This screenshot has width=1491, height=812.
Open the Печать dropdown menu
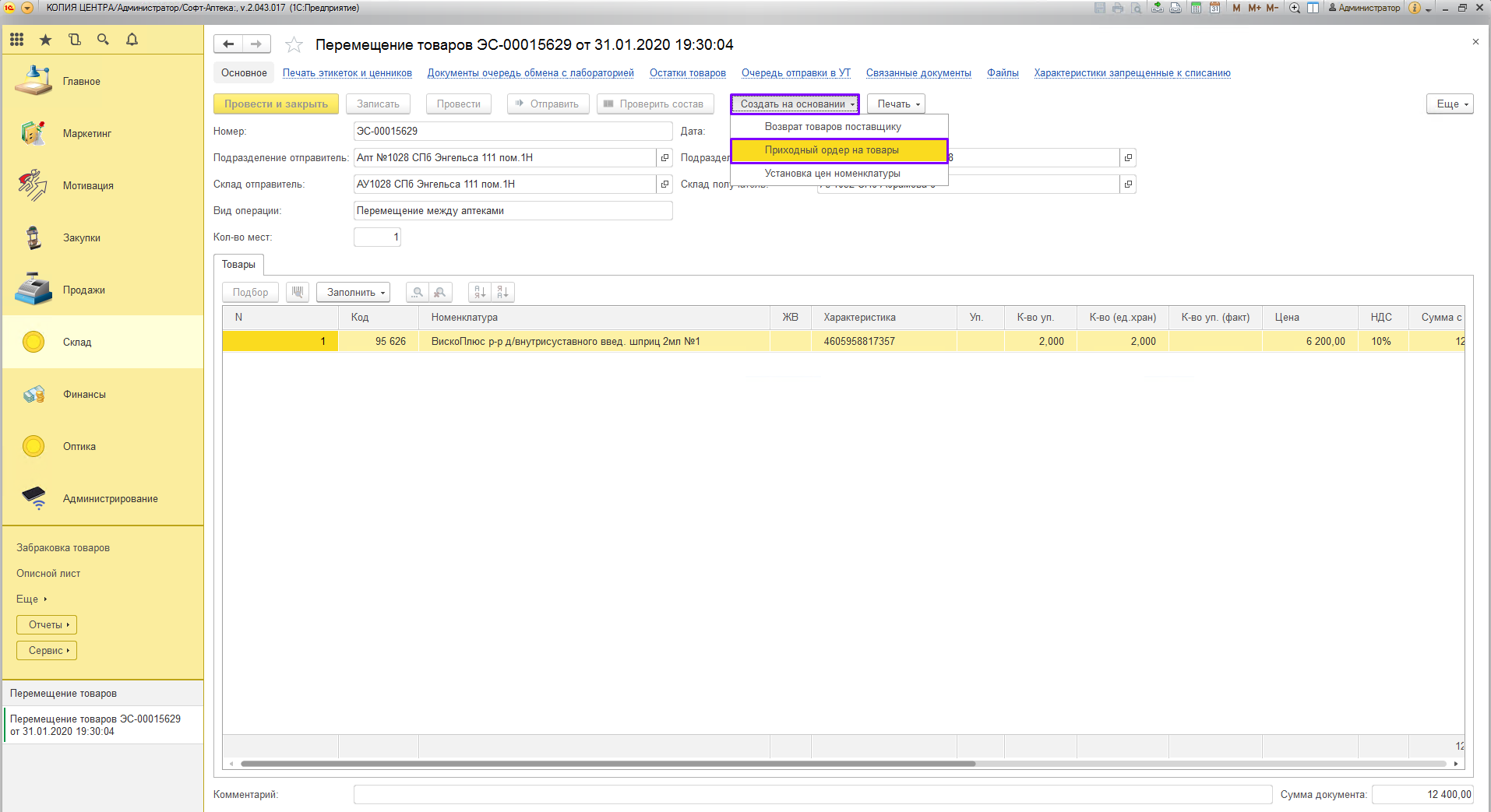[x=896, y=104]
